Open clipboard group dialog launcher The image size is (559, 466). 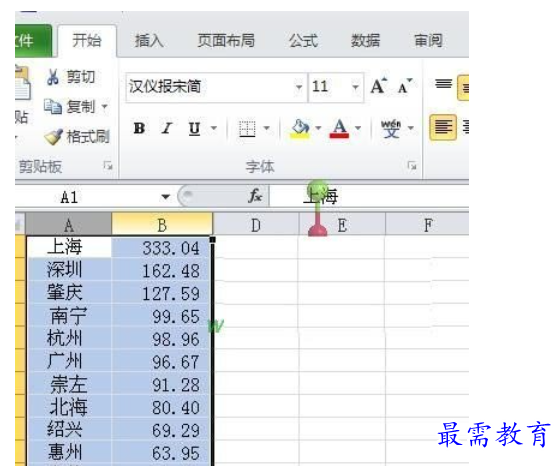[108, 165]
